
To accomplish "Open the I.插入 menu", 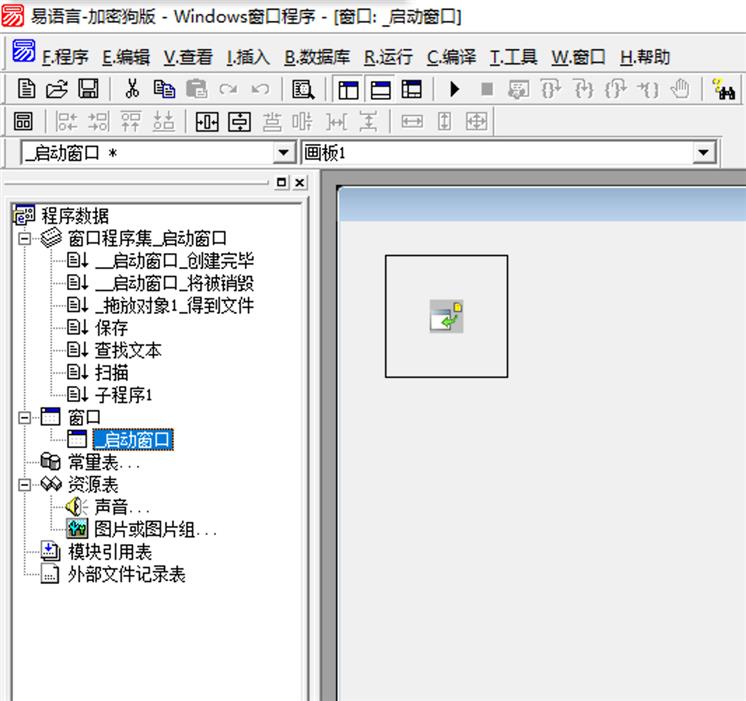I will tap(248, 57).
